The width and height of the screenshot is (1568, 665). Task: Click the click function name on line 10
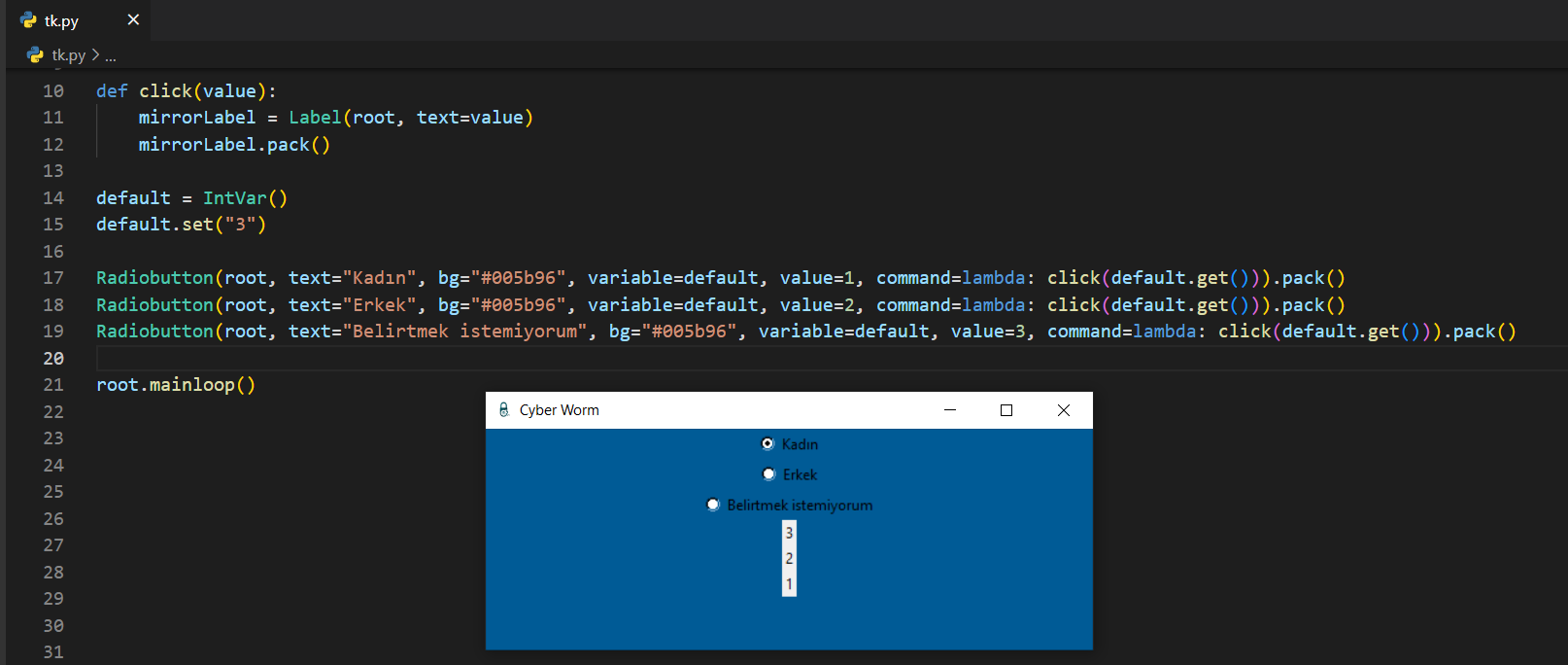tap(165, 91)
